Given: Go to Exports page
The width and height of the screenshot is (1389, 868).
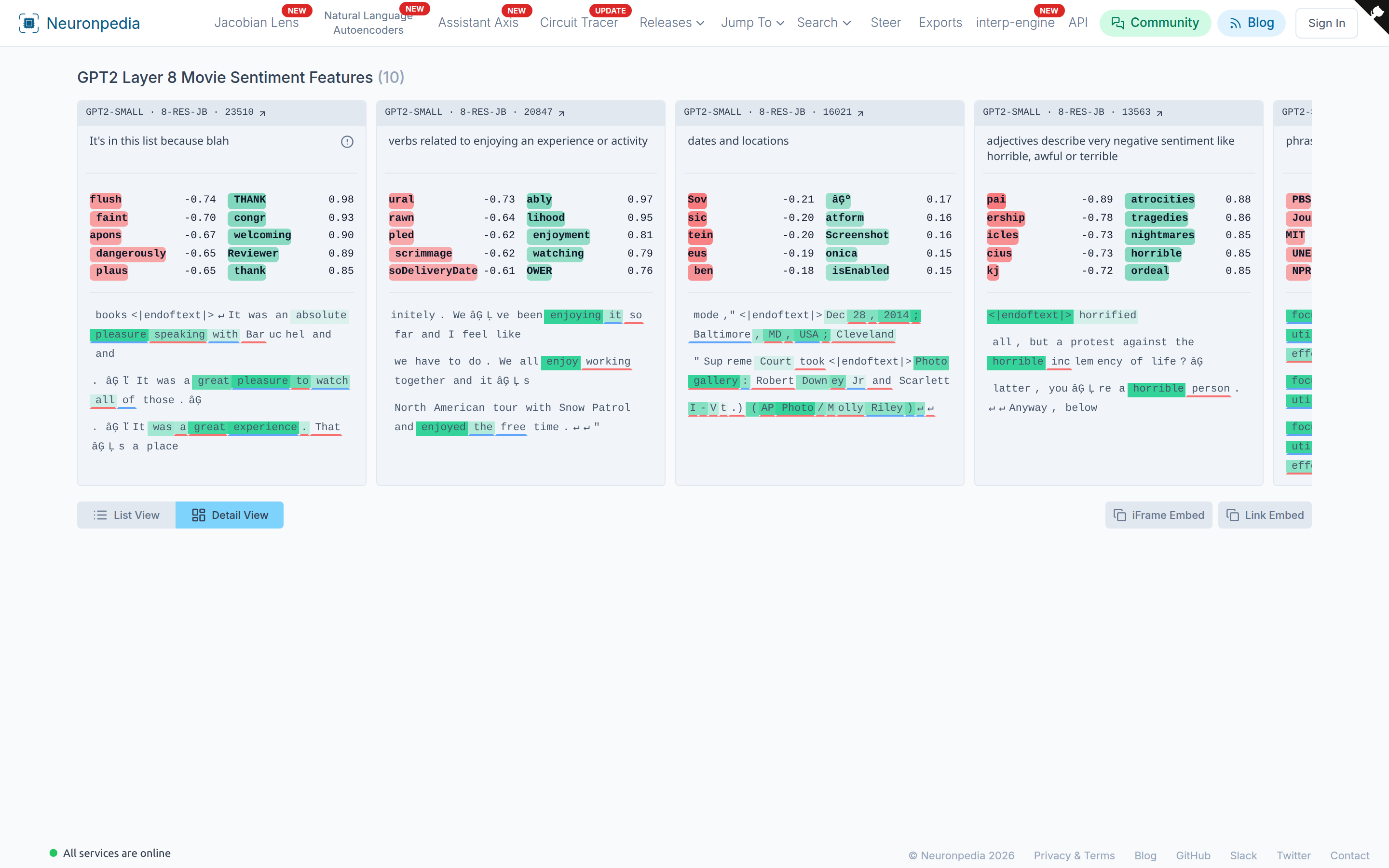Looking at the screenshot, I should coord(940,23).
